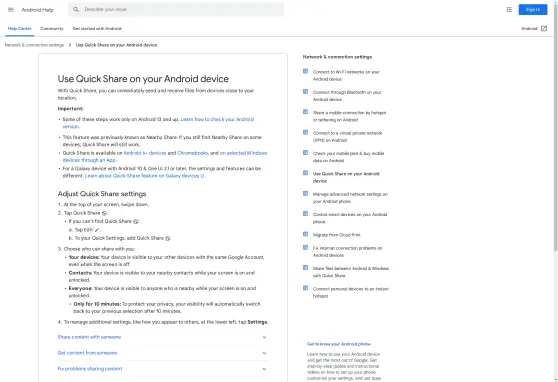Click the breadcrumb chevron separator icon
The image size is (558, 382).
click(x=70, y=45)
